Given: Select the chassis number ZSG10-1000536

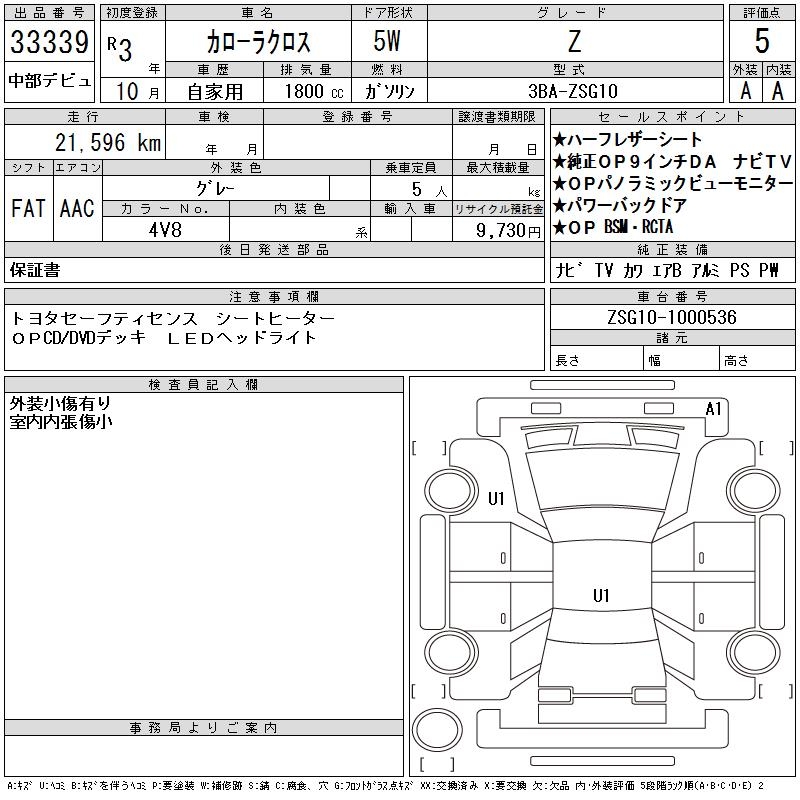Looking at the screenshot, I should click(672, 317).
